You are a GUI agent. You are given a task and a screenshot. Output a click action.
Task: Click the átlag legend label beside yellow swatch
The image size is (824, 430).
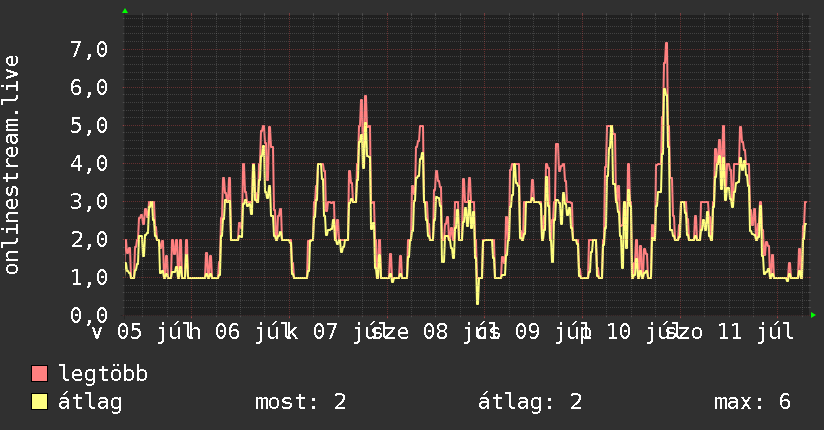[90, 402]
